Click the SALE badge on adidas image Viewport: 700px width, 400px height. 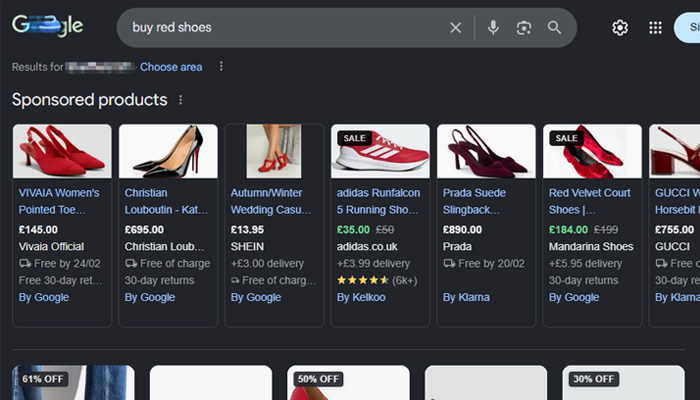point(354,138)
